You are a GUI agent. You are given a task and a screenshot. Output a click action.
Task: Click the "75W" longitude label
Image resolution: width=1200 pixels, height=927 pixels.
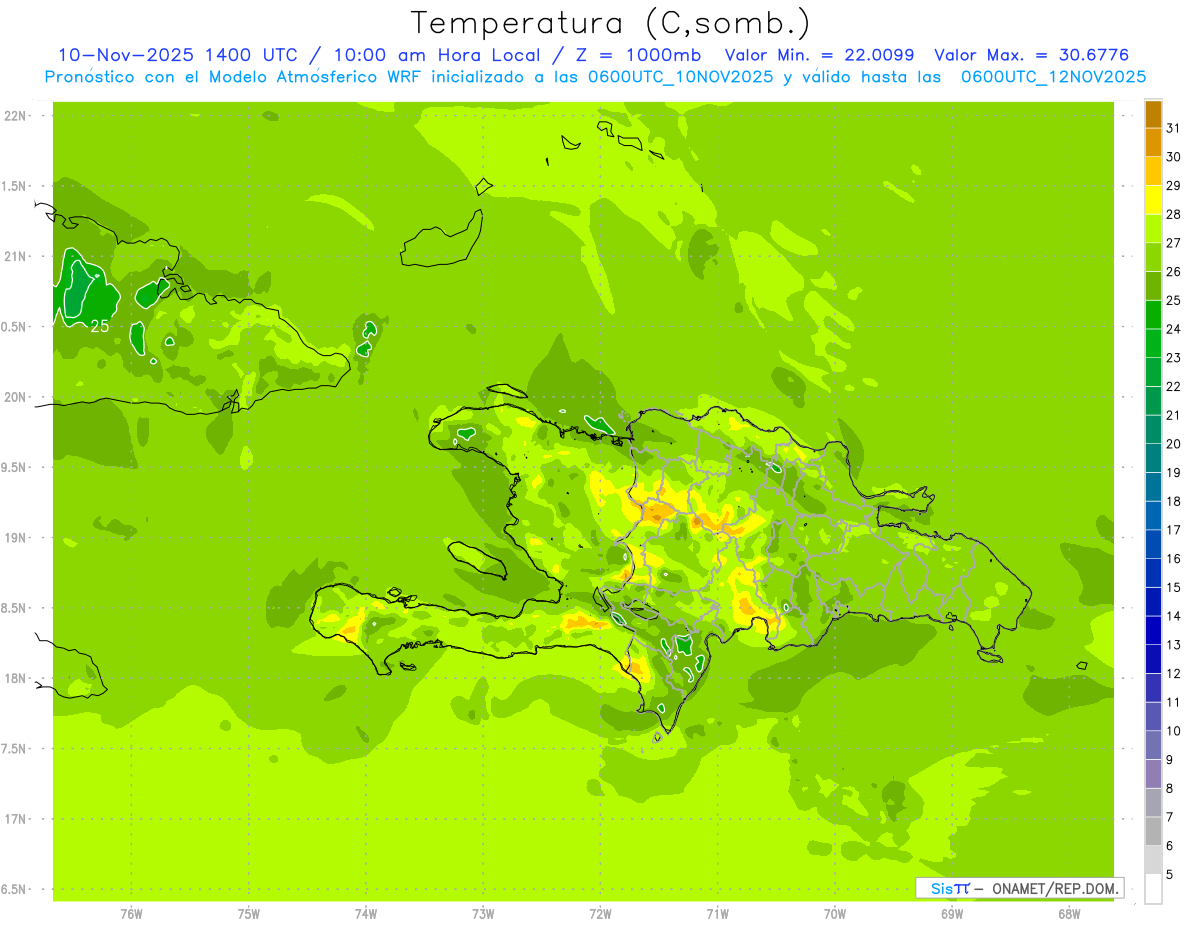[x=249, y=914]
